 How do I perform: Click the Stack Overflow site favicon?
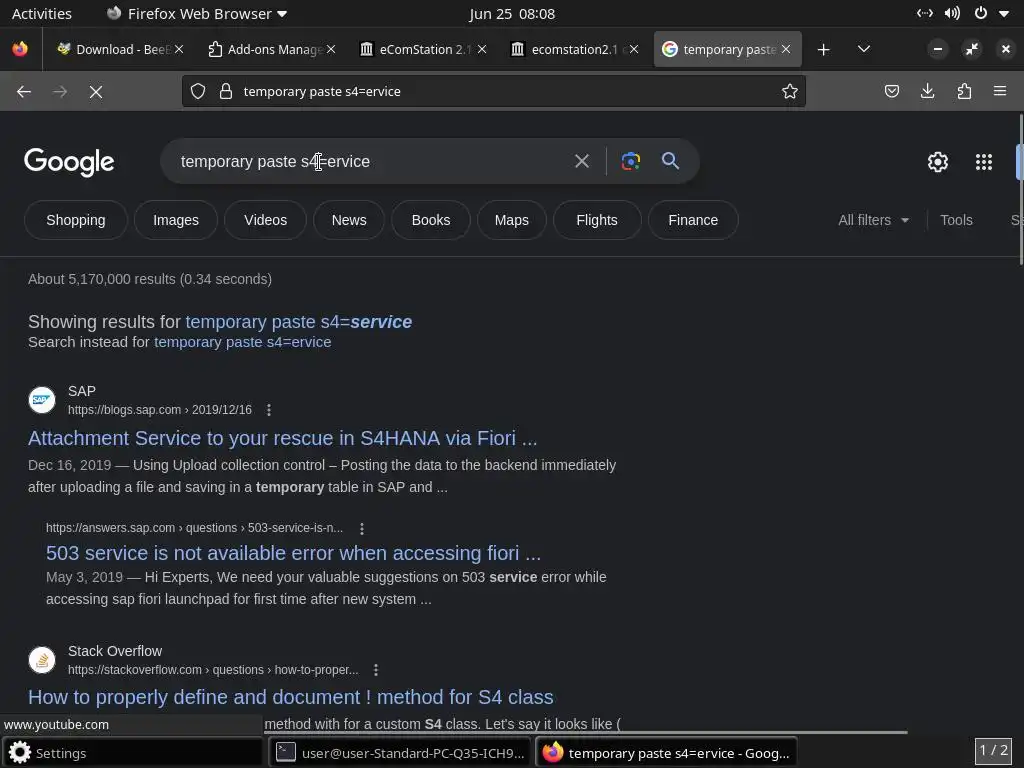click(x=42, y=660)
